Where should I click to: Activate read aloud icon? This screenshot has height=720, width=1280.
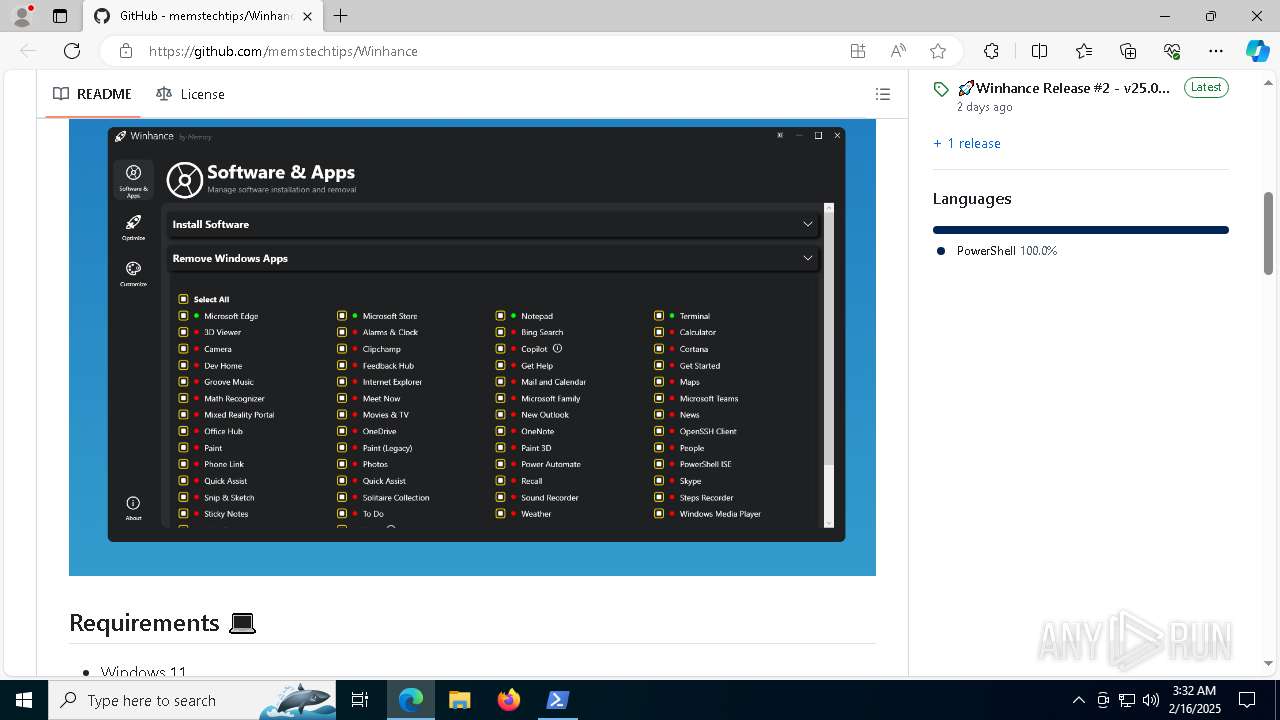click(898, 51)
